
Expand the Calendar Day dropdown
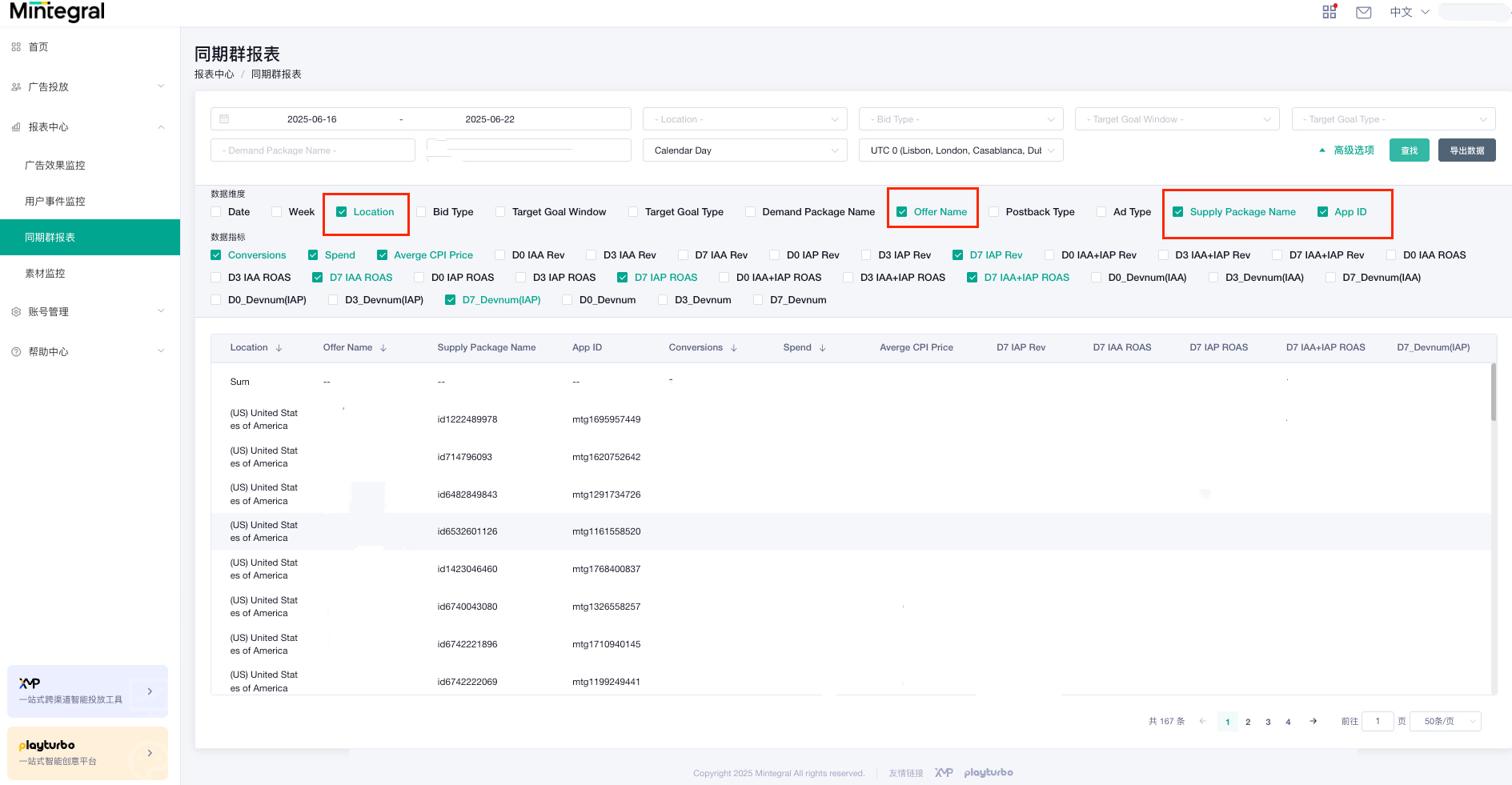pyautogui.click(x=744, y=150)
